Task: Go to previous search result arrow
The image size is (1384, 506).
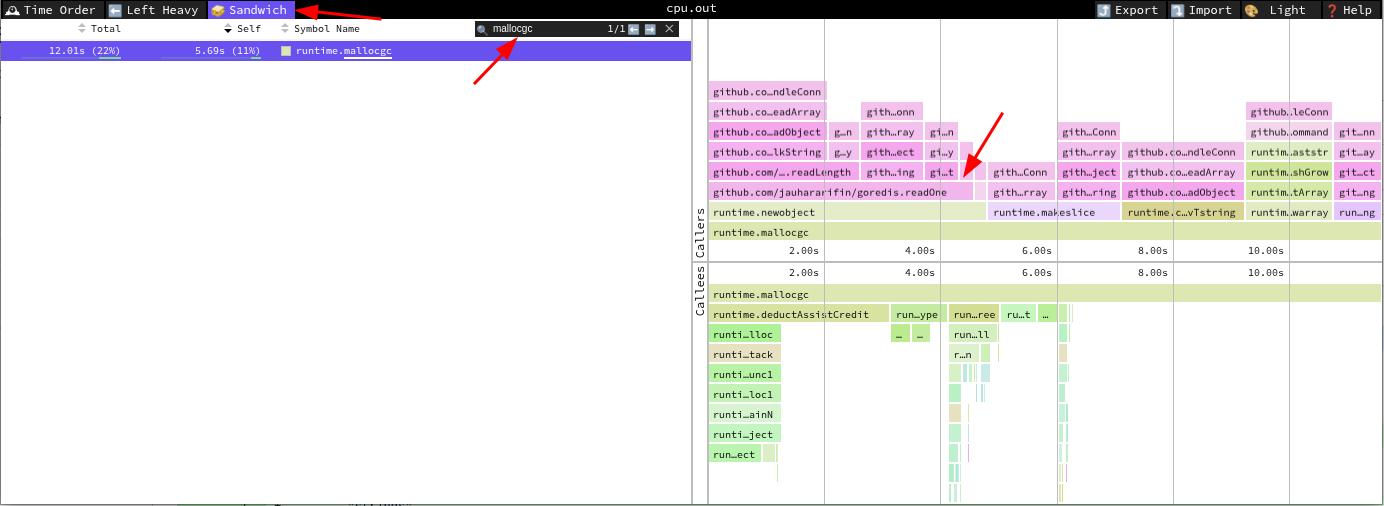Action: (634, 29)
